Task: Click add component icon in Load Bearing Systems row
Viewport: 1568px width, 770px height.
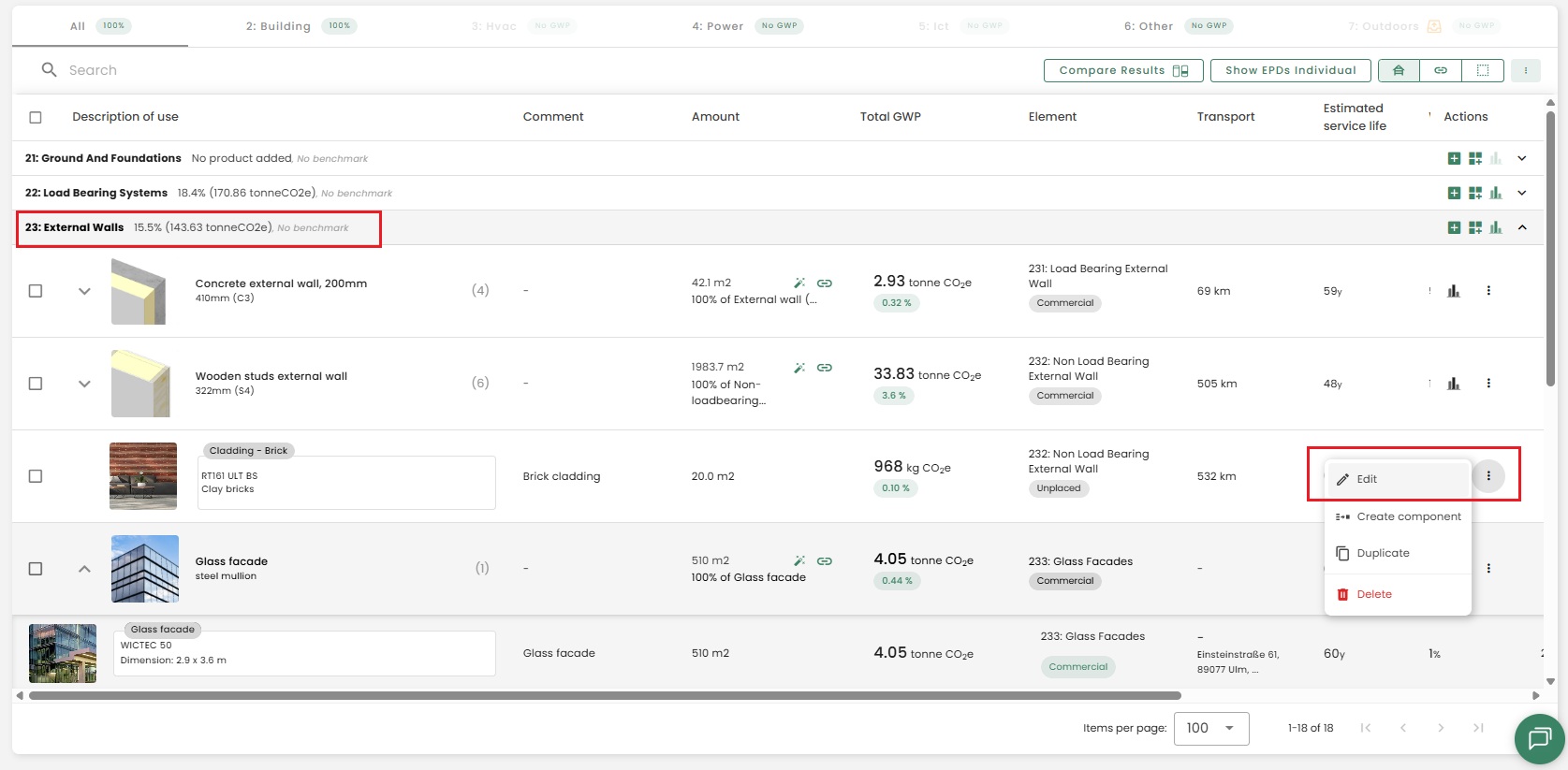Action: click(1475, 194)
